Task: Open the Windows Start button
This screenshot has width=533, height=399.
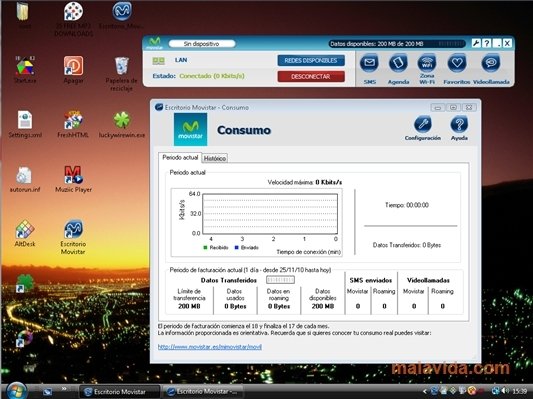Action: (x=16, y=391)
